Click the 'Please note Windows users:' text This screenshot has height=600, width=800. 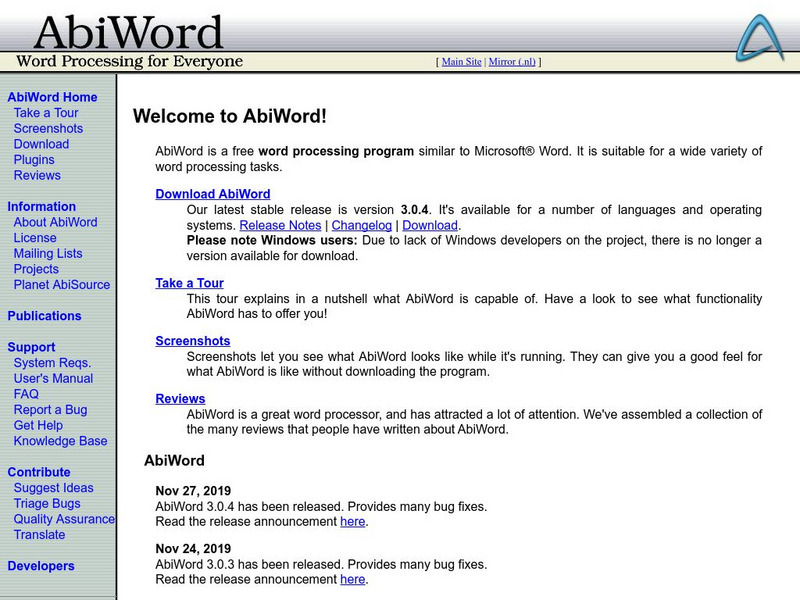(272, 240)
